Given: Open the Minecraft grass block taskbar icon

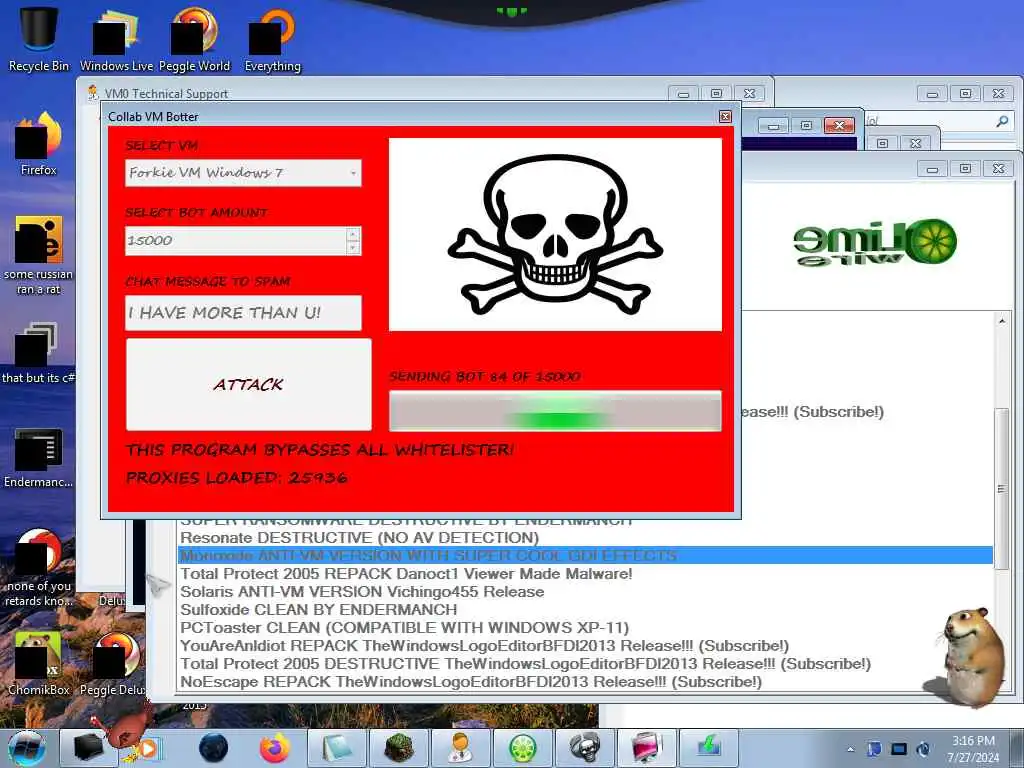Looking at the screenshot, I should (x=398, y=748).
